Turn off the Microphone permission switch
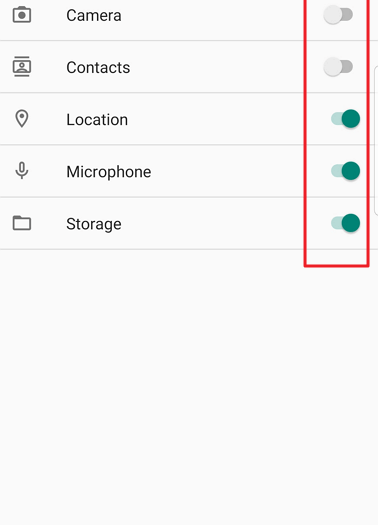Image resolution: width=378 pixels, height=525 pixels. [x=346, y=171]
